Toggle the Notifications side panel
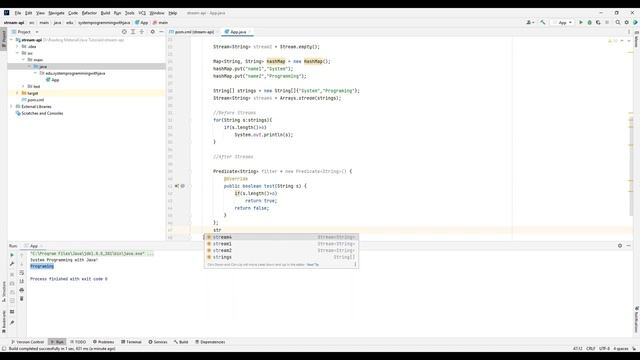This screenshot has height=360, width=640. [636, 319]
